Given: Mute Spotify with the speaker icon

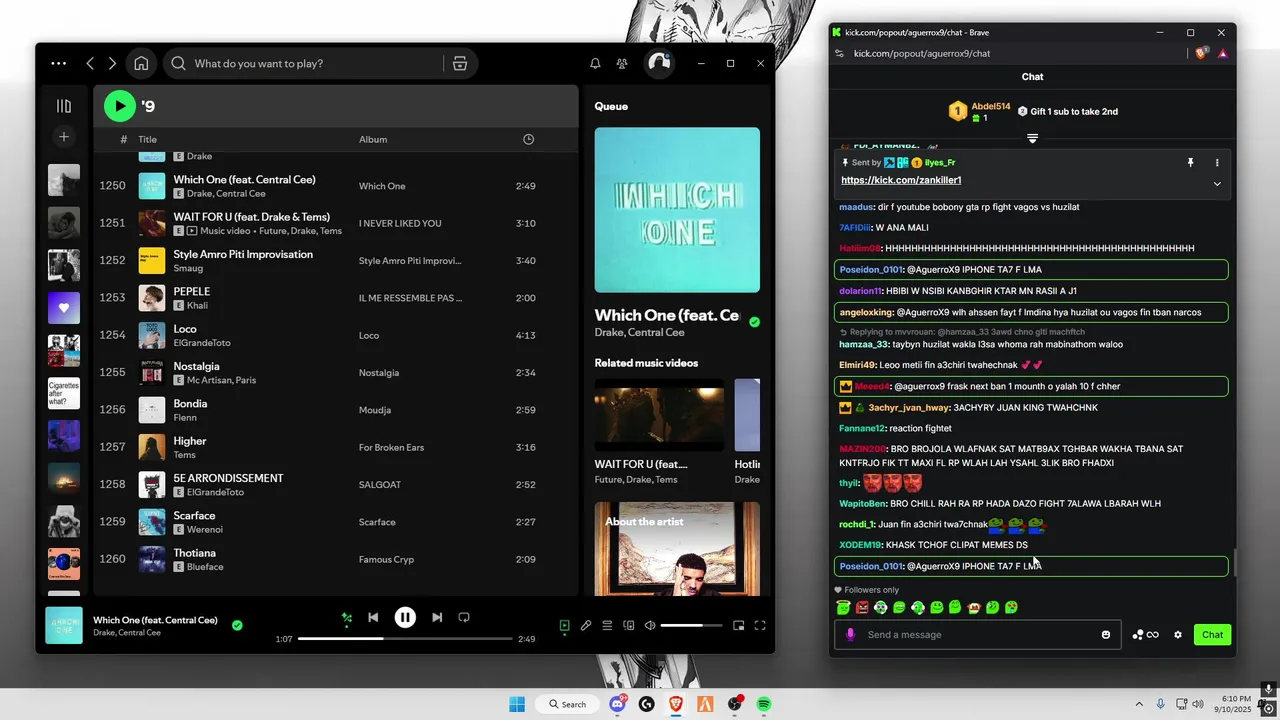Looking at the screenshot, I should 650,626.
